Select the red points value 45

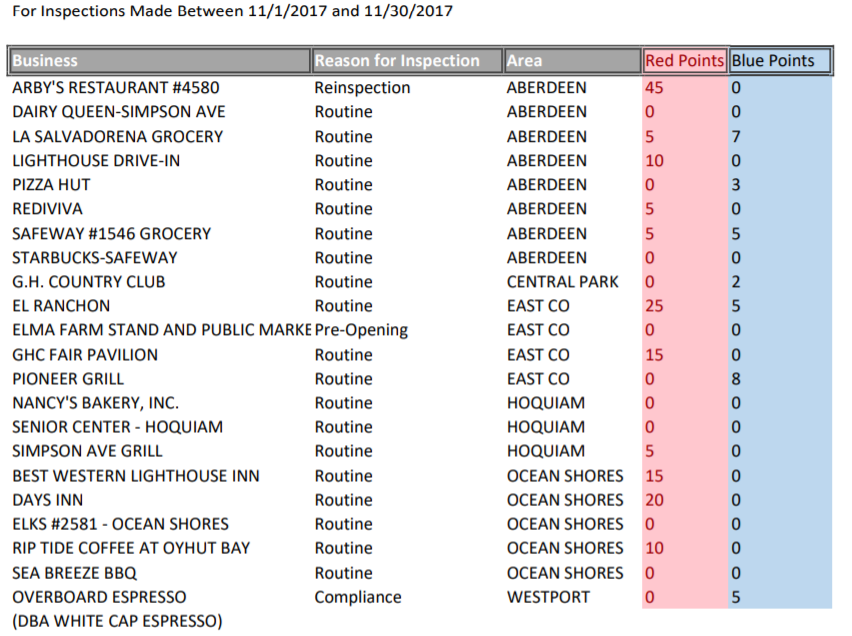tap(654, 88)
